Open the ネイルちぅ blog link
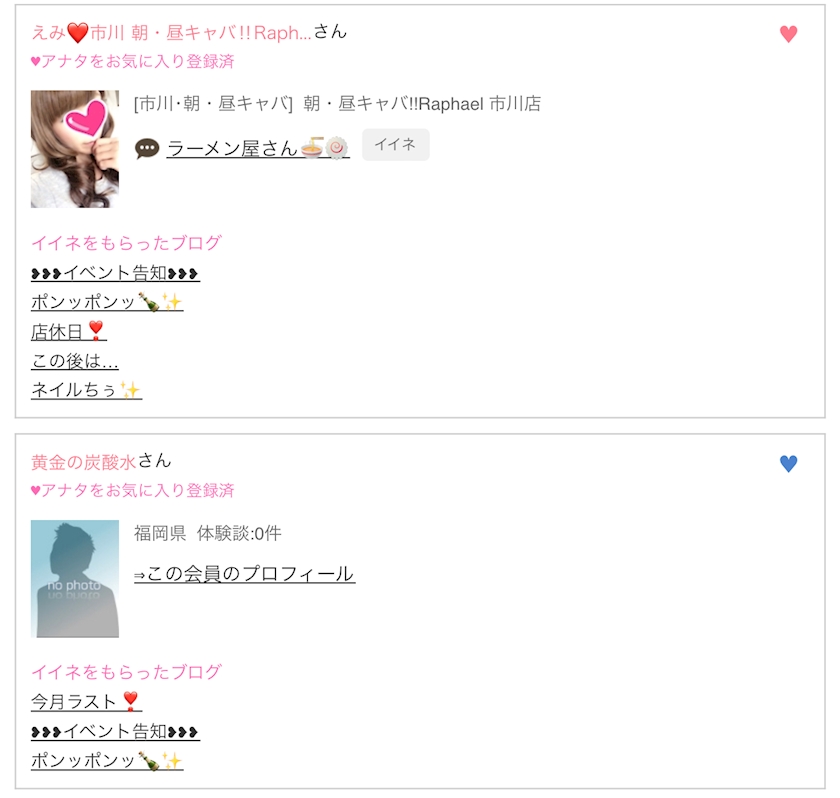The width and height of the screenshot is (840, 798). (86, 389)
